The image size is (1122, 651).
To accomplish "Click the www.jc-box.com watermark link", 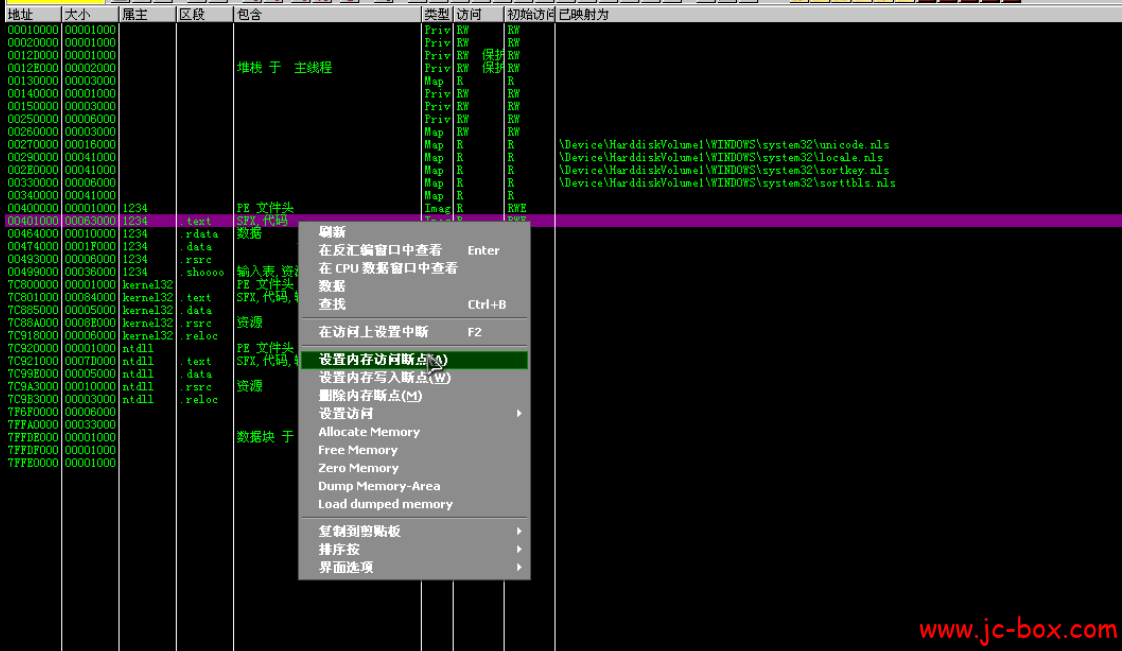I will click(x=1017, y=630).
